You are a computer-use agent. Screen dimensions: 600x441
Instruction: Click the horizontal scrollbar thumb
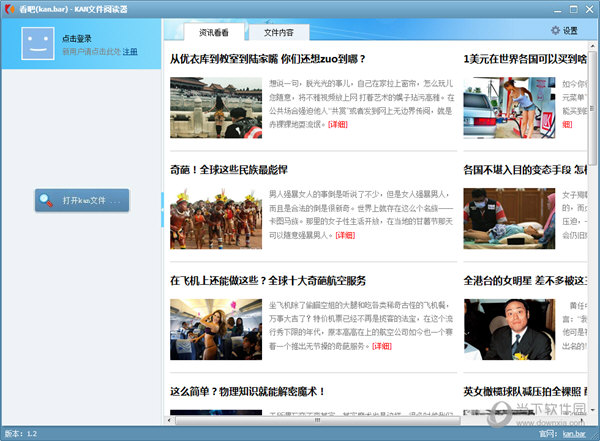click(x=318, y=420)
